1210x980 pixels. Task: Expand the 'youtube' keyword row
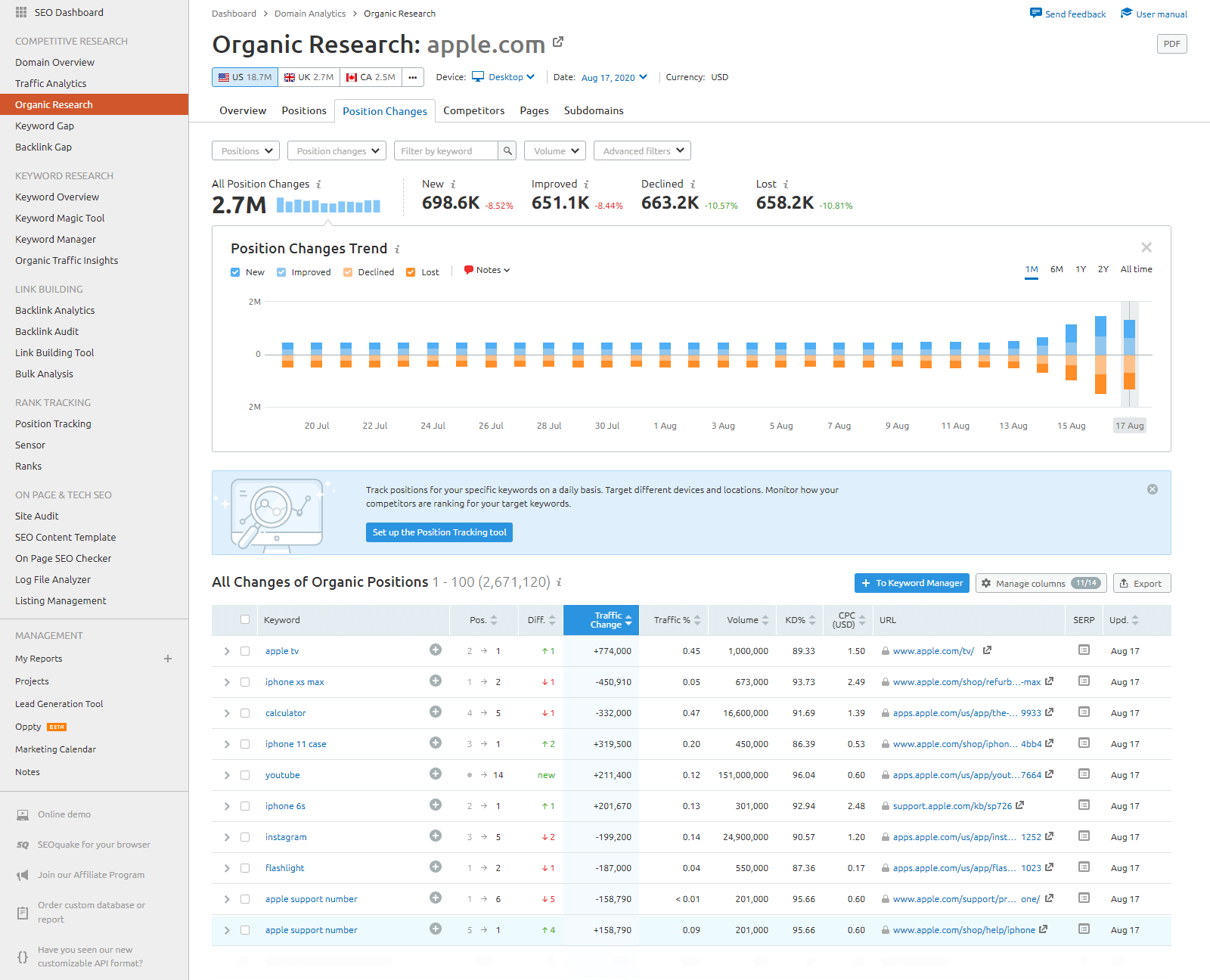[227, 775]
